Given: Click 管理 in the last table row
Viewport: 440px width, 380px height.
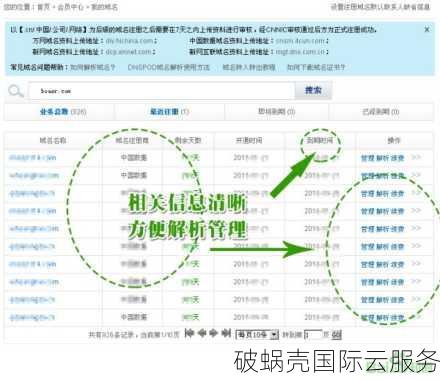Looking at the screenshot, I should [367, 318].
